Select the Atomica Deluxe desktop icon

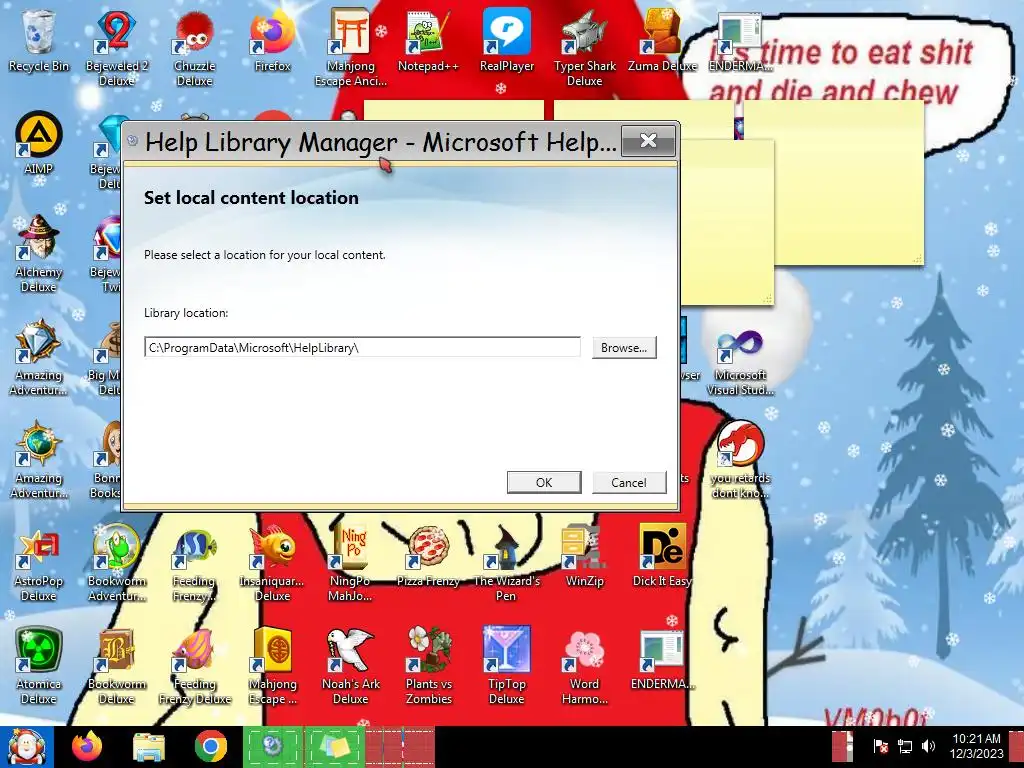(39, 666)
